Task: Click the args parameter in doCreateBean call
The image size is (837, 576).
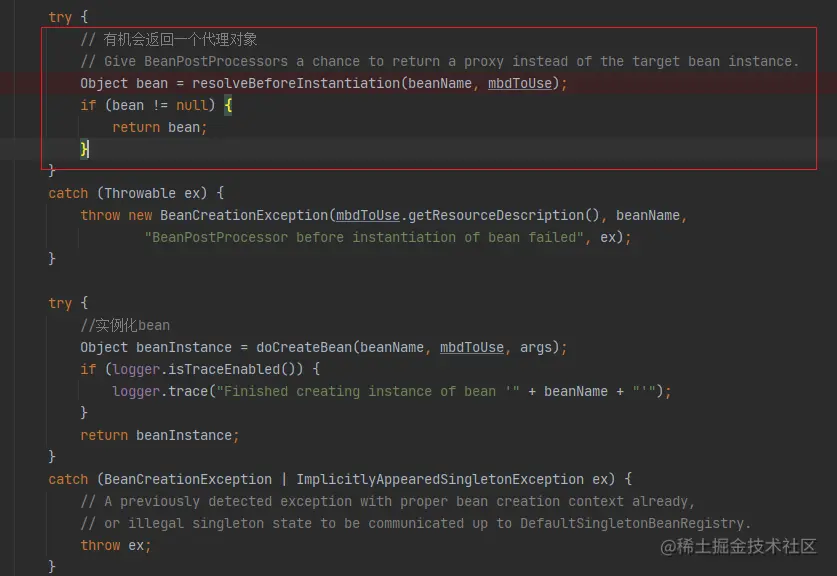Action: click(x=536, y=348)
